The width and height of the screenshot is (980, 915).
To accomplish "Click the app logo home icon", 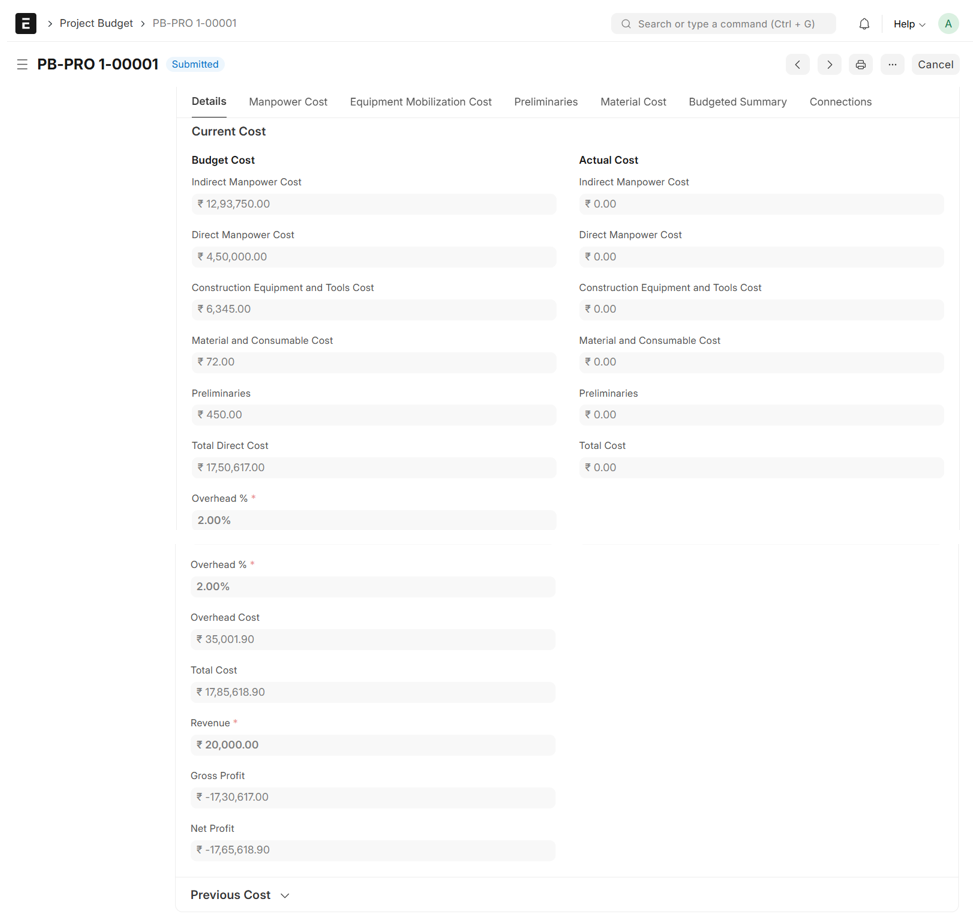I will click(26, 23).
